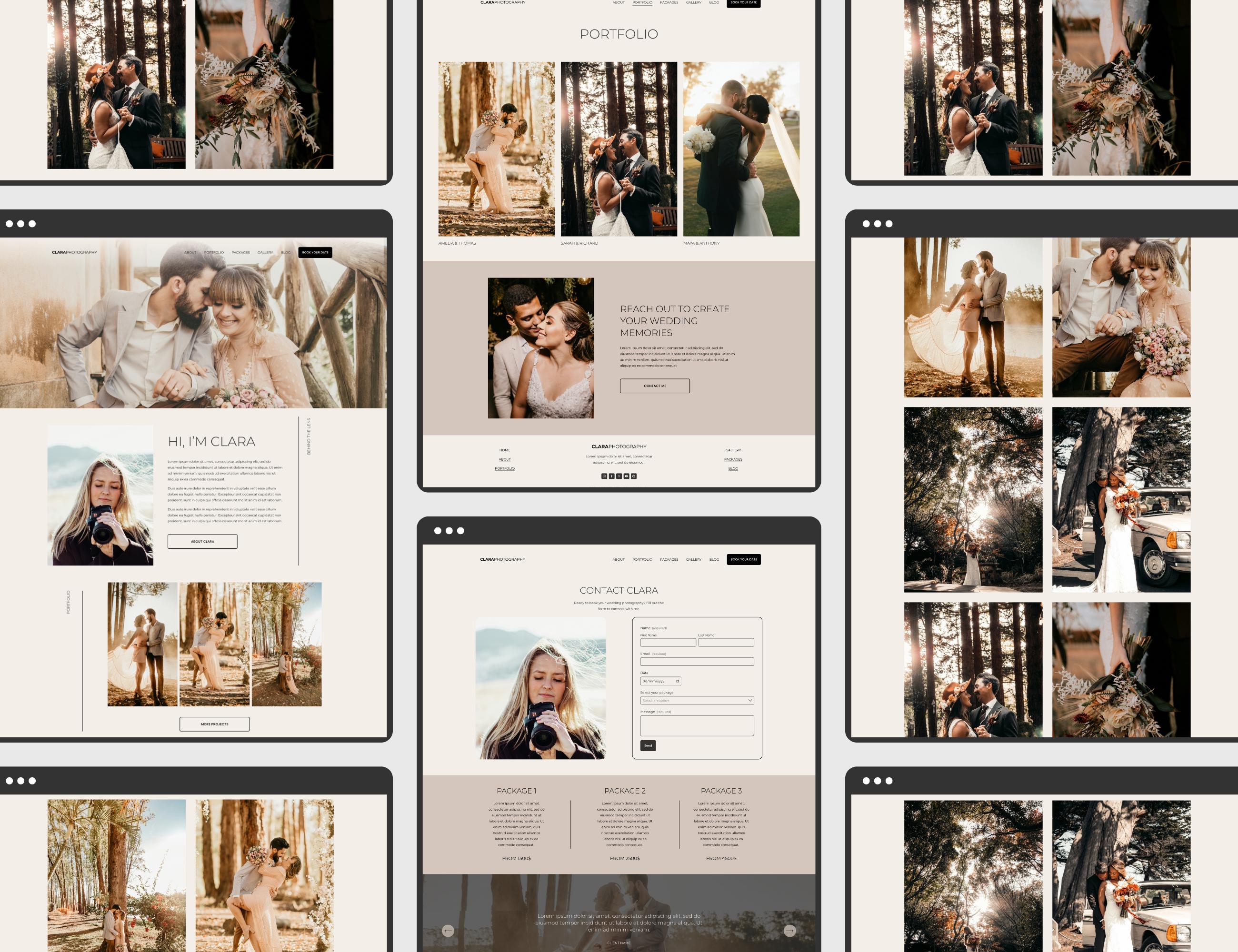Click the ABOUT CLARA button
Viewport: 1238px width, 952px height.
pyautogui.click(x=202, y=541)
